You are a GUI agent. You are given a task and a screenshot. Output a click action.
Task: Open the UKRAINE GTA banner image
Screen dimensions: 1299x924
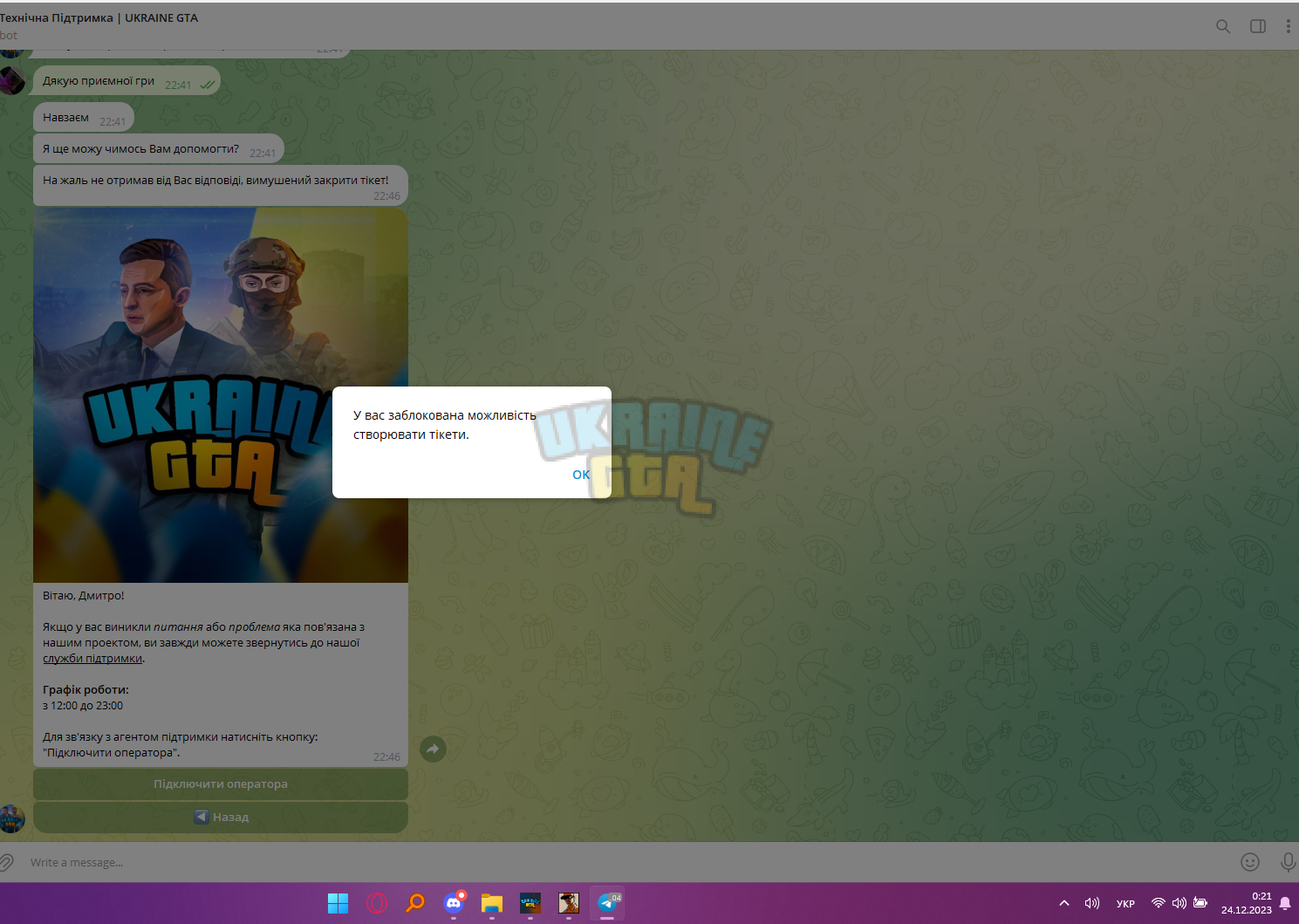pyautogui.click(x=221, y=395)
